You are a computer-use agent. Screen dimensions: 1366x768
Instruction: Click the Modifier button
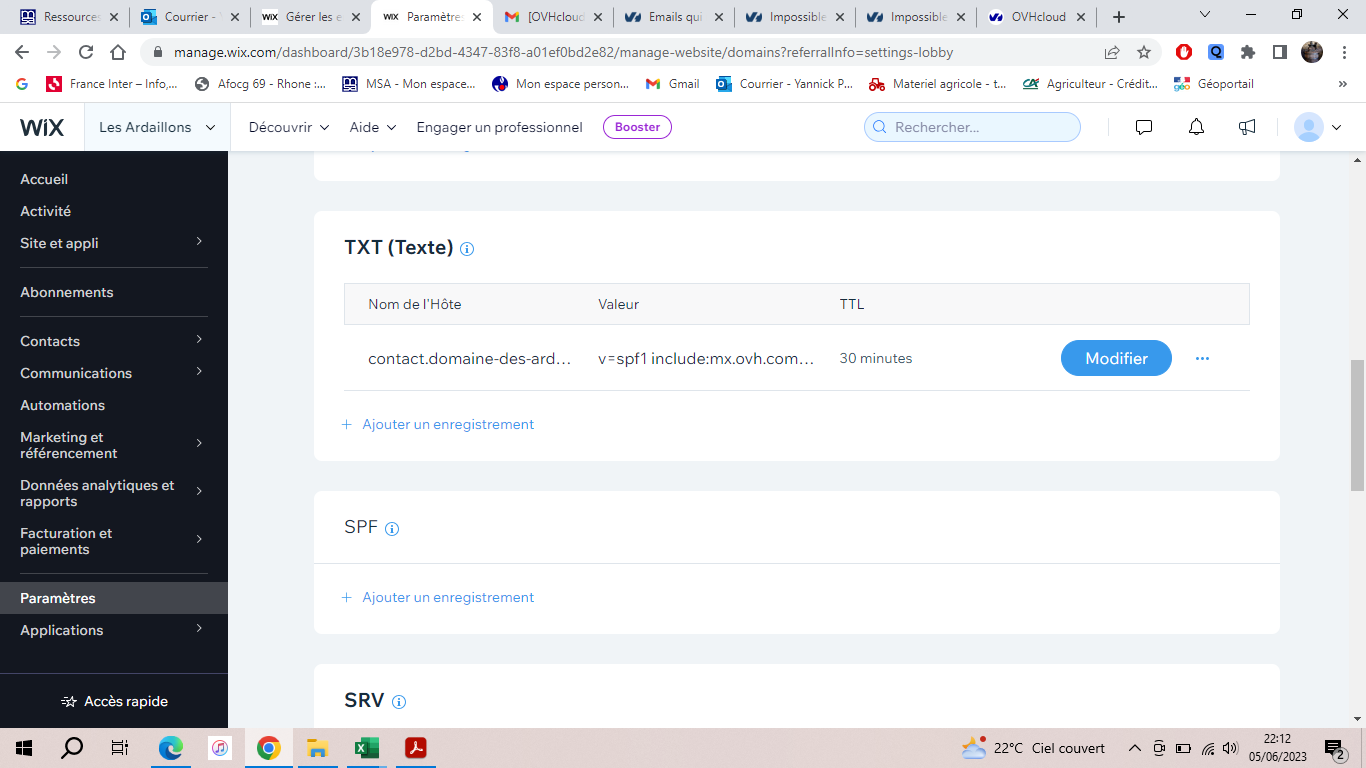1116,358
